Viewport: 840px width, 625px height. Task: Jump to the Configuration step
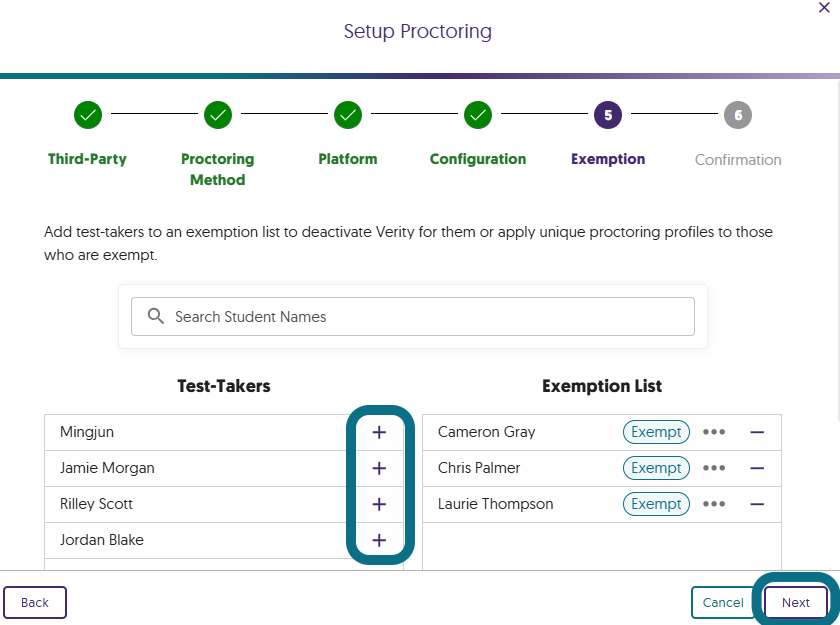tap(478, 115)
